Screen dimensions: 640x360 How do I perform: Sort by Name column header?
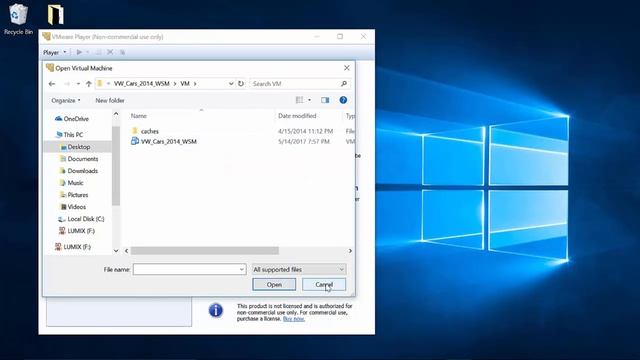[x=139, y=116]
